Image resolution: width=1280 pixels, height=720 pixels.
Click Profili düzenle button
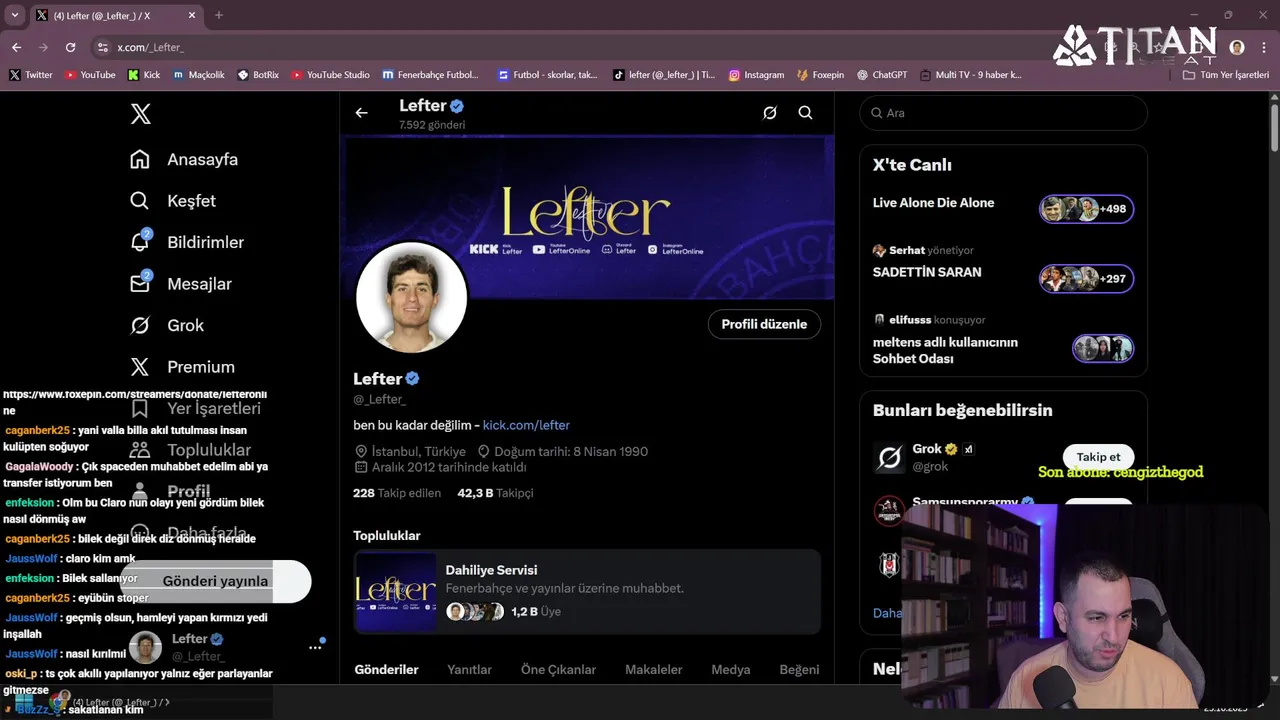coord(764,324)
